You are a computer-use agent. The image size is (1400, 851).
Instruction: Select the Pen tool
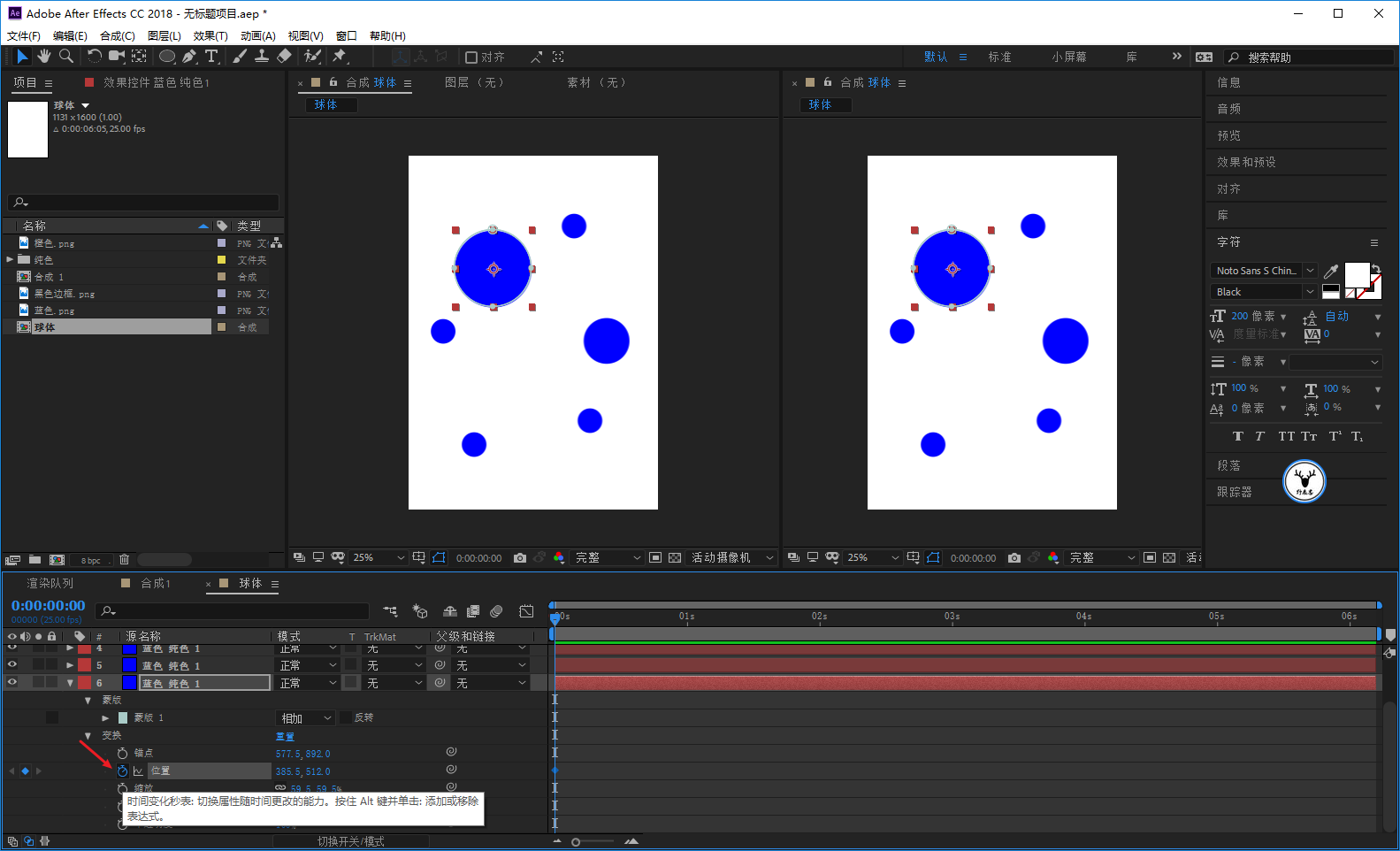click(x=189, y=57)
